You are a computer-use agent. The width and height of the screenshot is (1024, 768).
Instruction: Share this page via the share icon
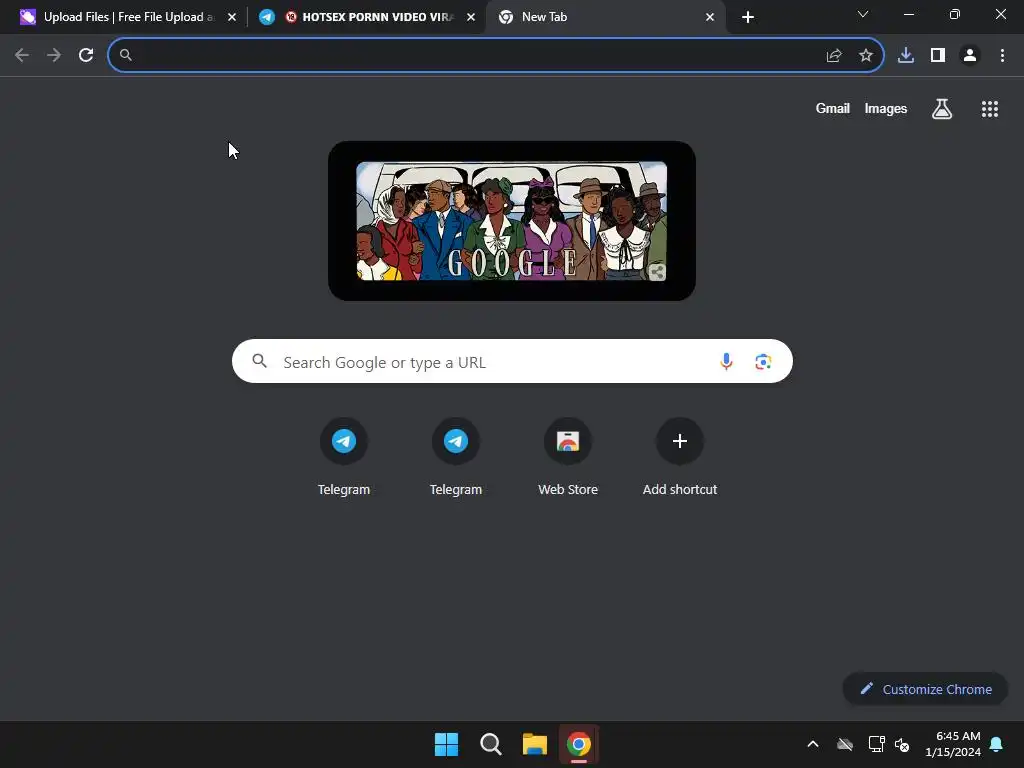pyautogui.click(x=834, y=56)
